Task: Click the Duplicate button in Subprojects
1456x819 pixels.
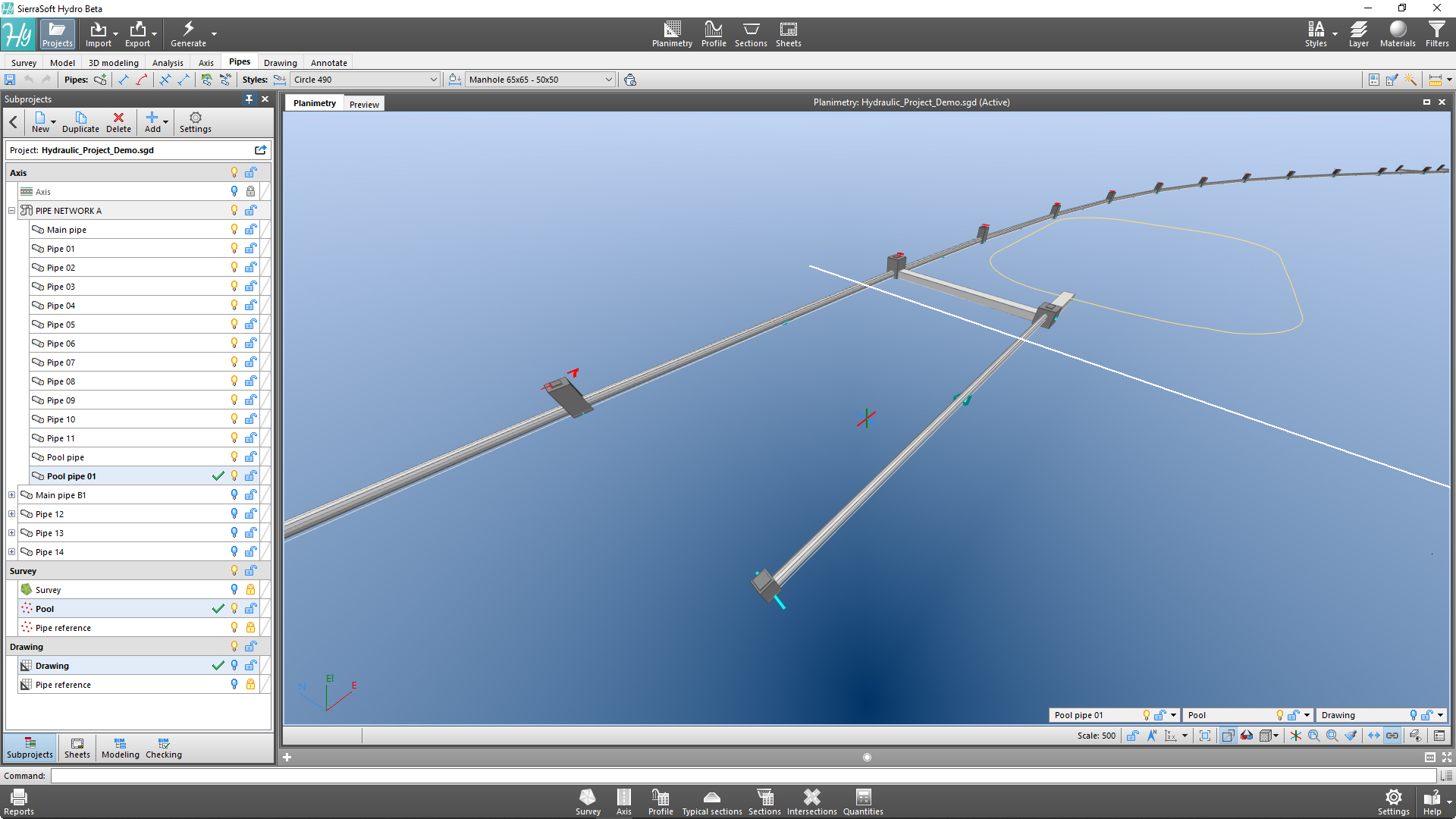Action: coord(80,122)
